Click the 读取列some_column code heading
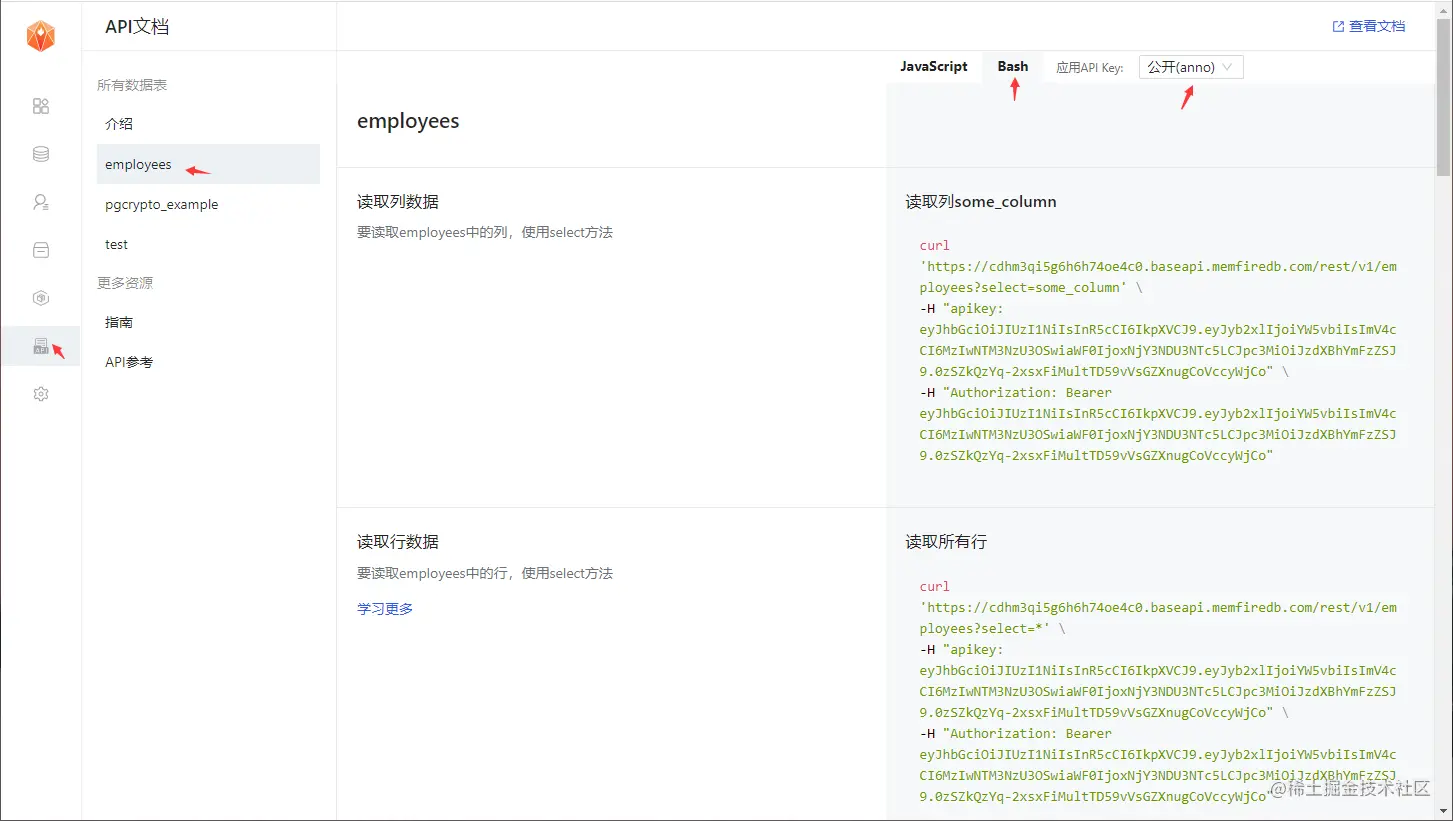Viewport: 1453px width, 821px height. pyautogui.click(x=981, y=201)
